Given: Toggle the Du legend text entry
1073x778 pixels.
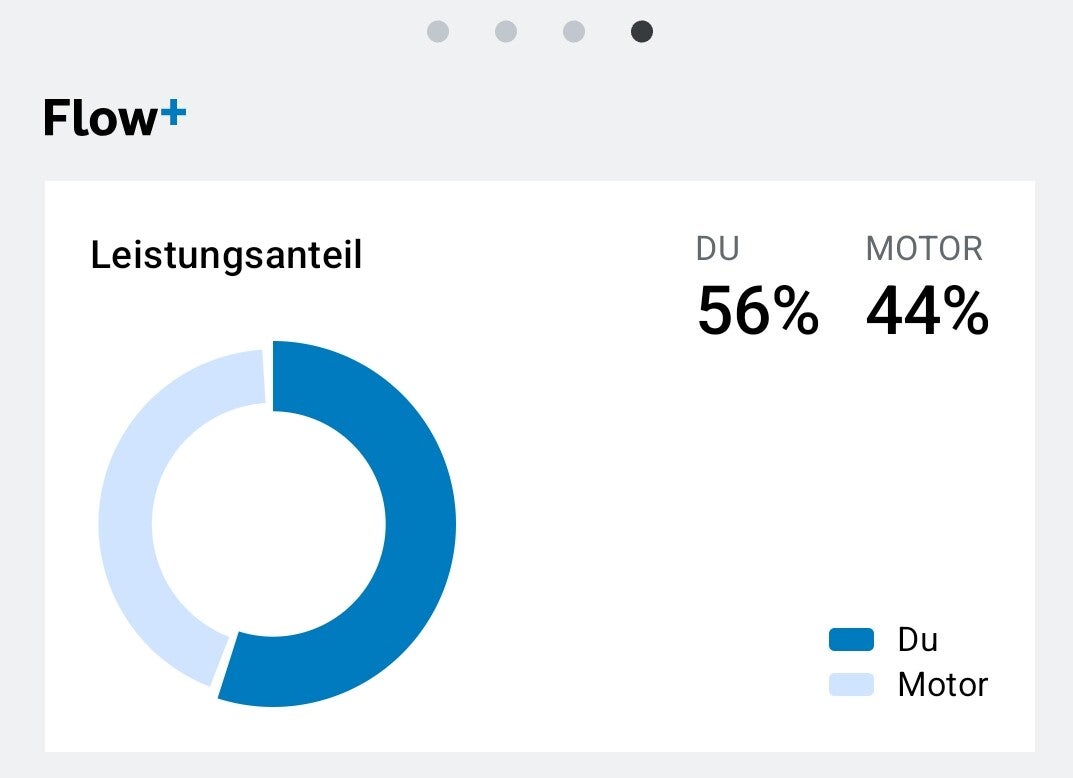Looking at the screenshot, I should pyautogui.click(x=918, y=639).
